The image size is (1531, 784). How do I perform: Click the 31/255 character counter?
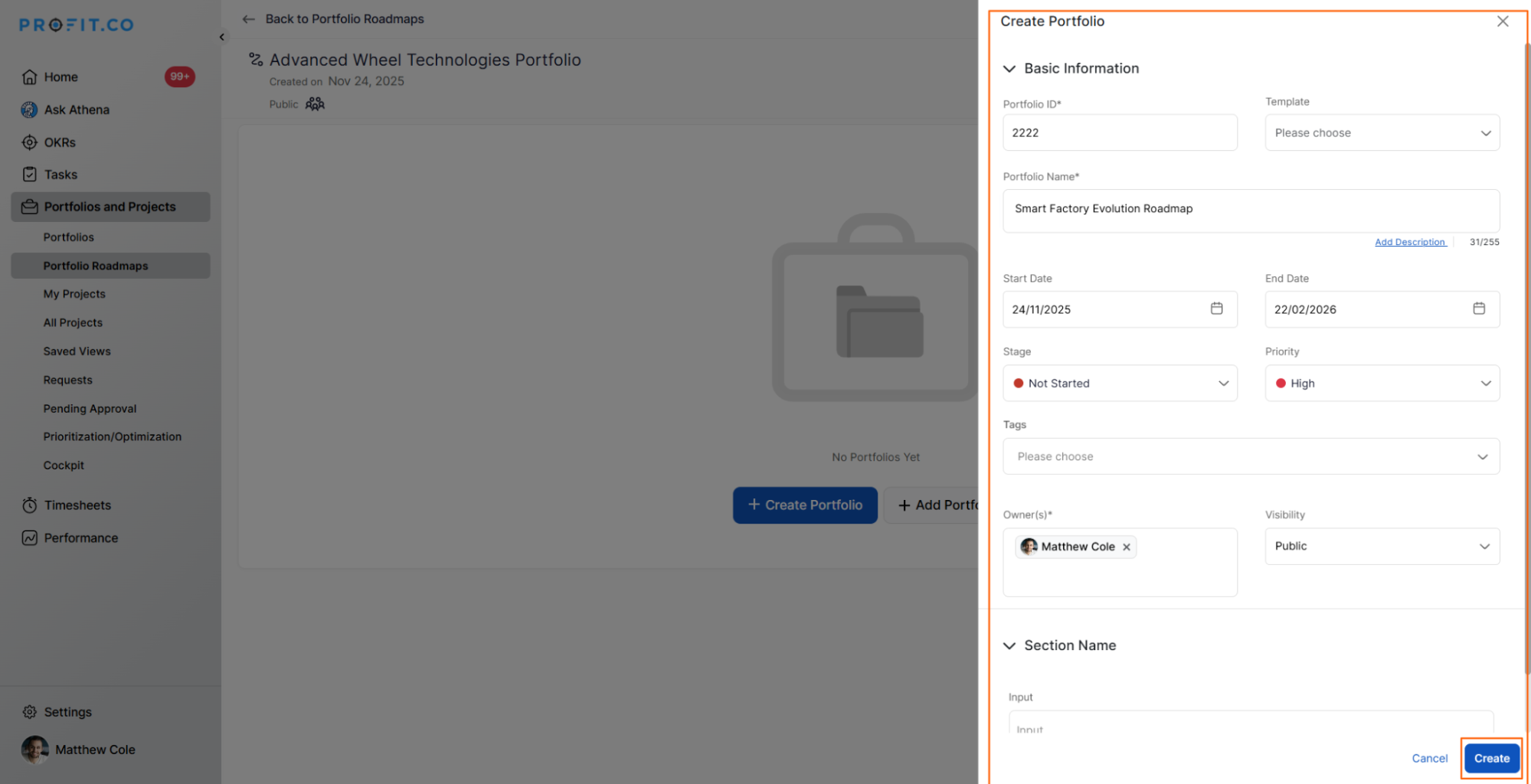[1484, 242]
